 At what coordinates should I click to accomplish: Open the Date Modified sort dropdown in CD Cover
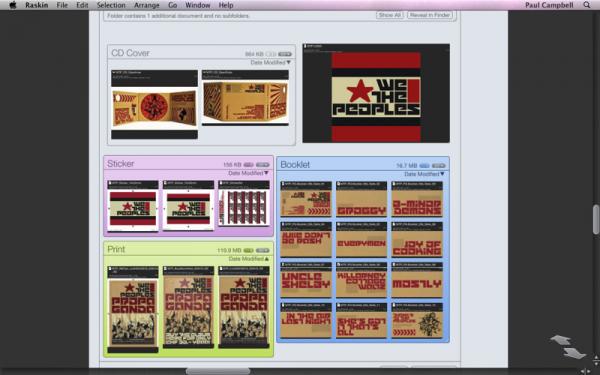[x=271, y=62]
